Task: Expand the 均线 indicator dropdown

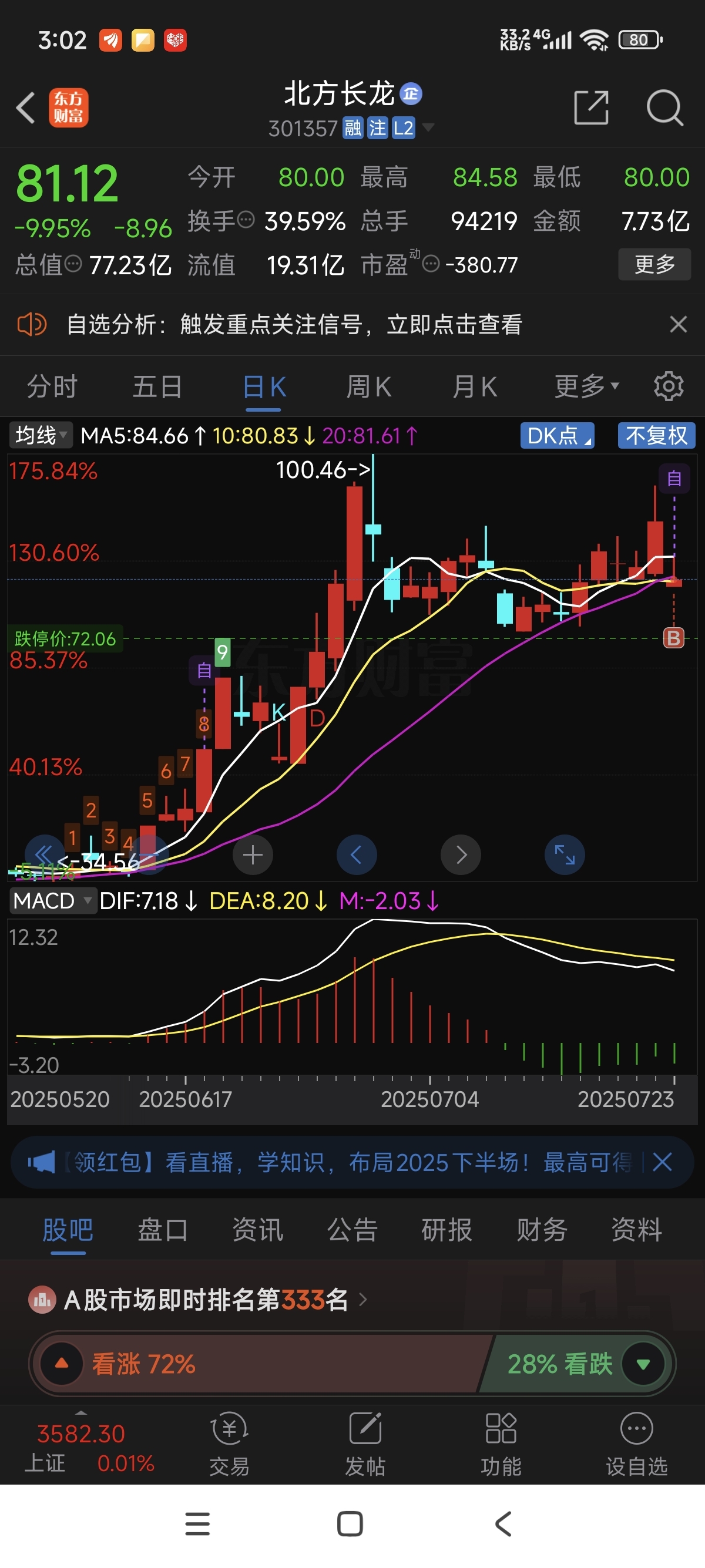Action: click(x=41, y=435)
